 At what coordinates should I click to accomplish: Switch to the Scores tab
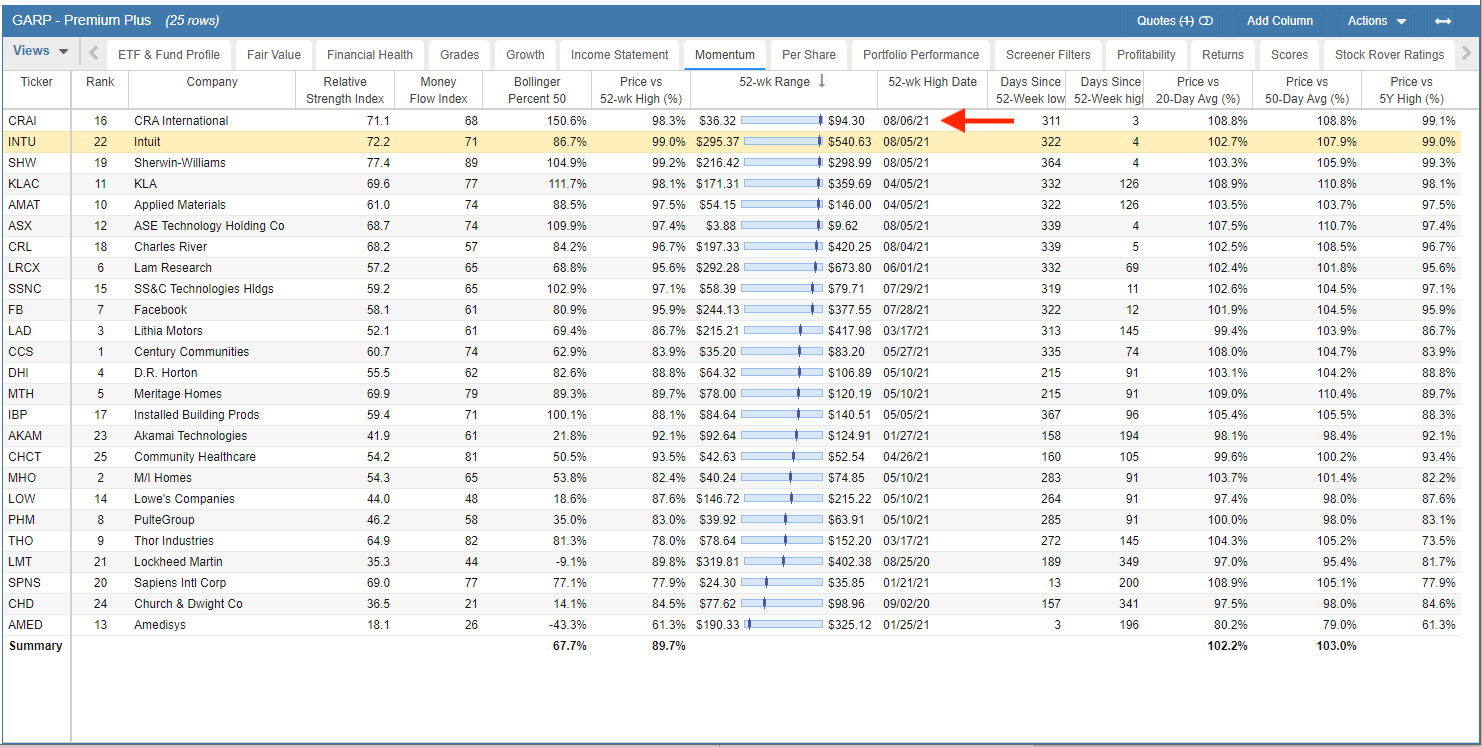coord(1290,55)
